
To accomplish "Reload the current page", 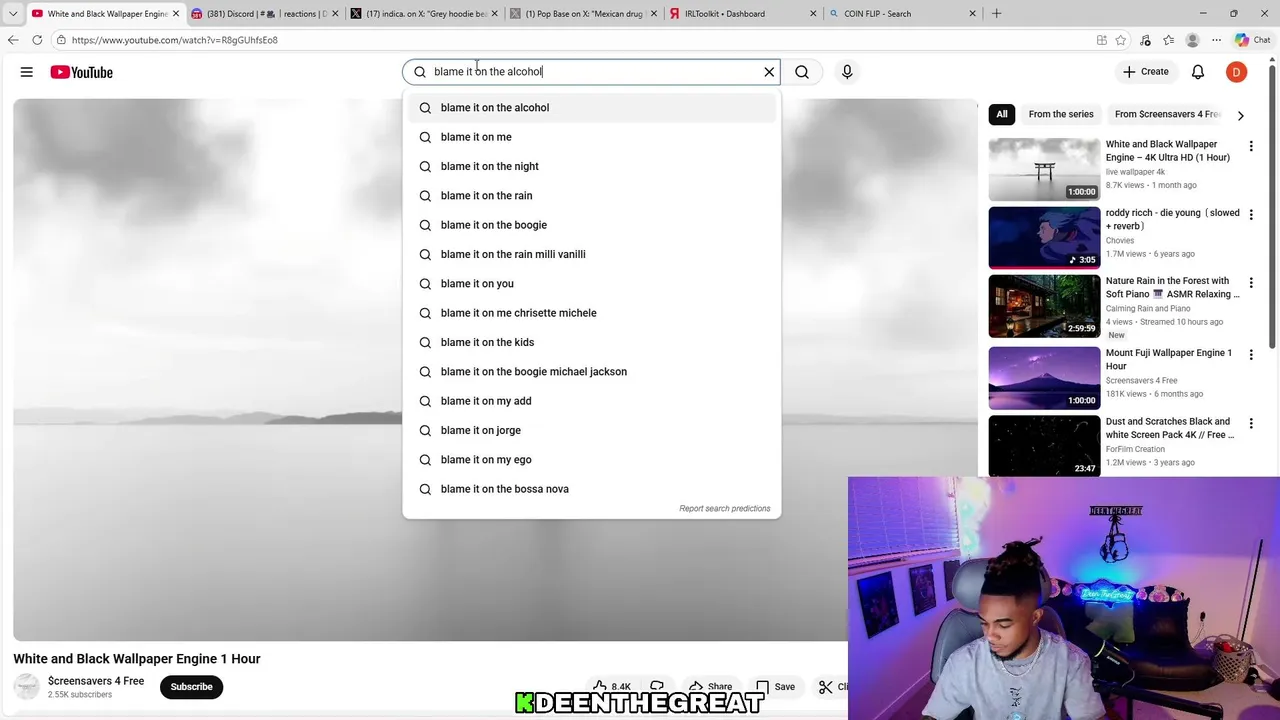I will (x=37, y=40).
